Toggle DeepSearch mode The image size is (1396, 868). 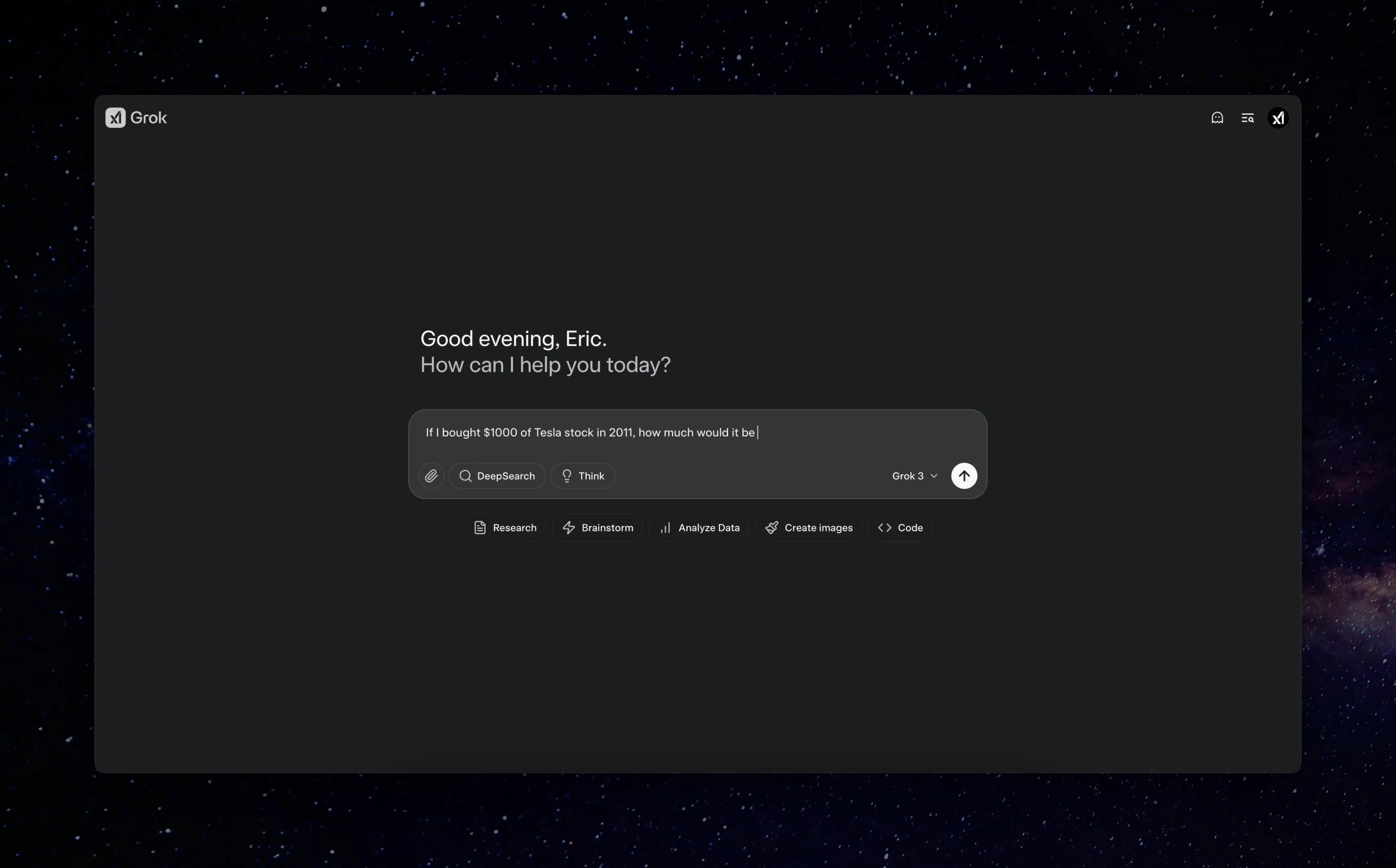(x=497, y=476)
